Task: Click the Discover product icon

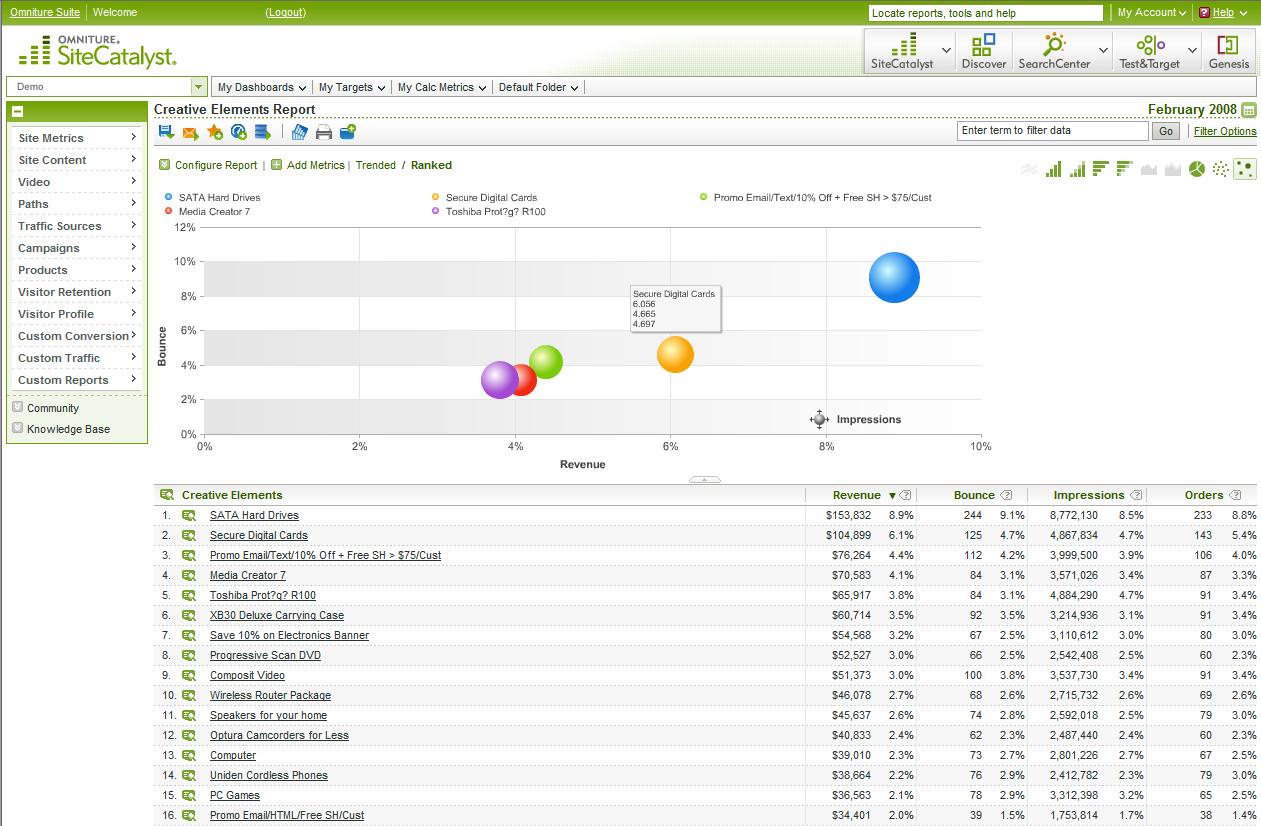Action: (983, 50)
